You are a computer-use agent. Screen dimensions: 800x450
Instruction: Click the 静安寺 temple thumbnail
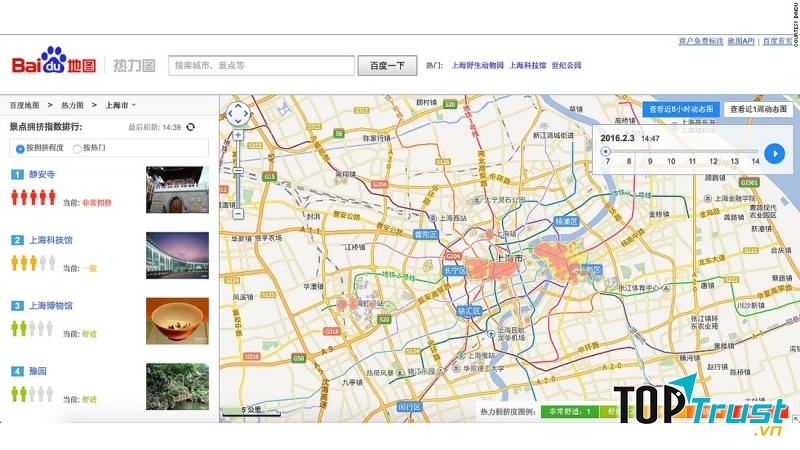click(178, 190)
